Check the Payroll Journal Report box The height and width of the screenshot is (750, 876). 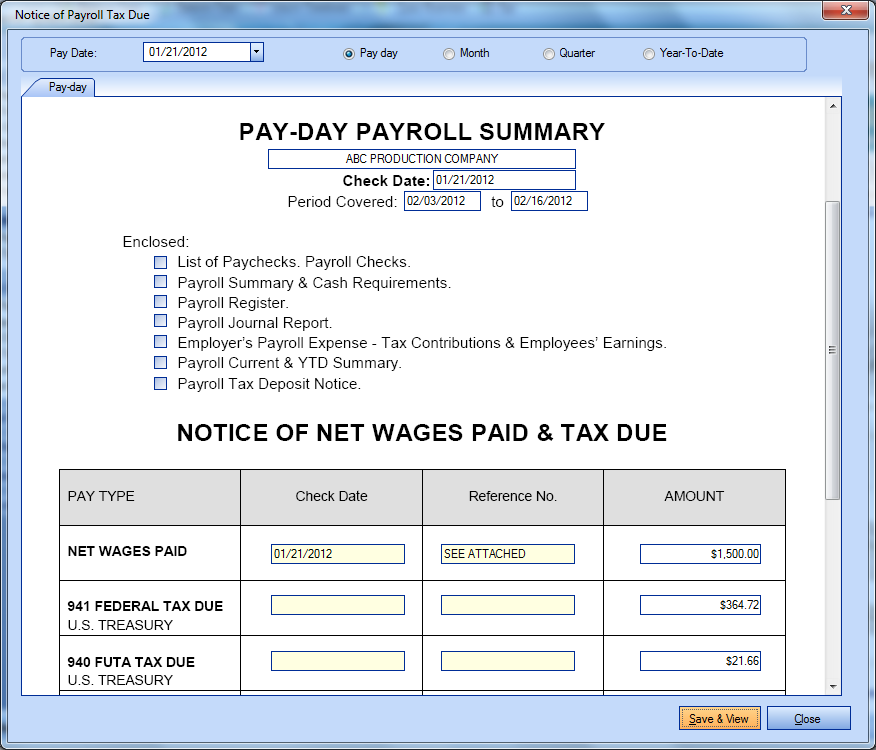click(161, 322)
